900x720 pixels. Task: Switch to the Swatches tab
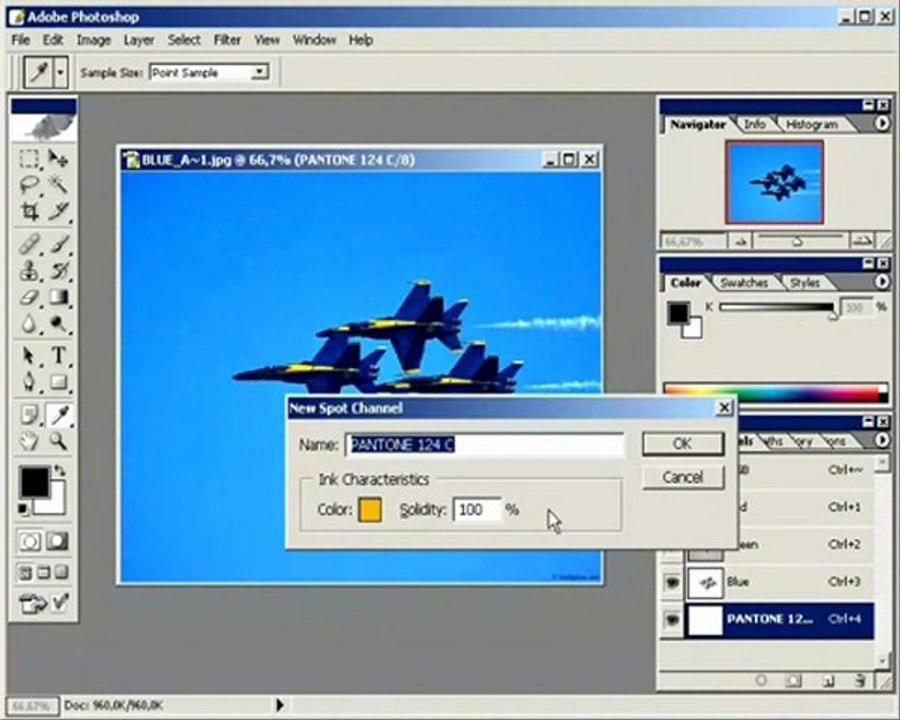744,283
